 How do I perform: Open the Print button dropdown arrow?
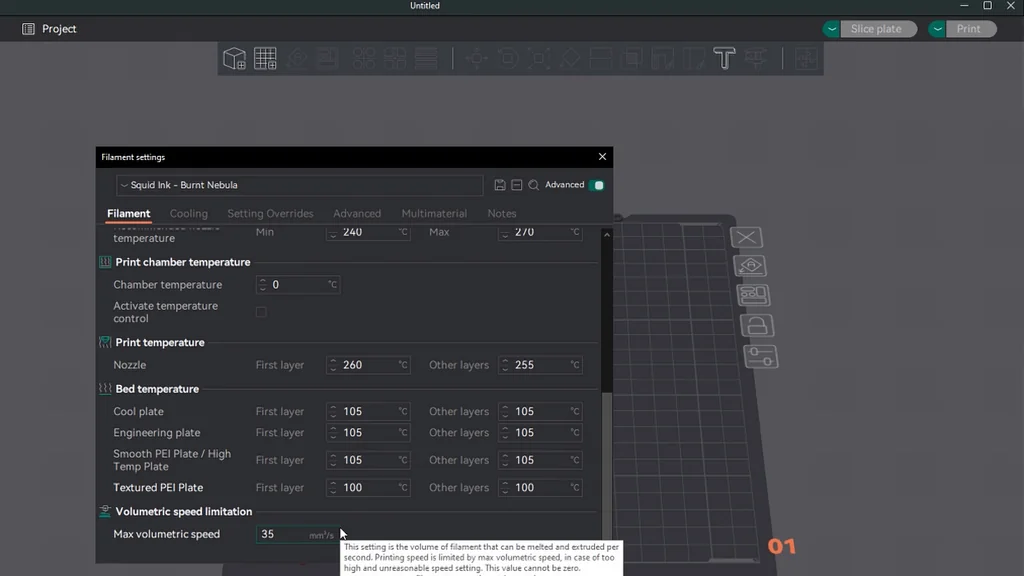pyautogui.click(x=937, y=29)
